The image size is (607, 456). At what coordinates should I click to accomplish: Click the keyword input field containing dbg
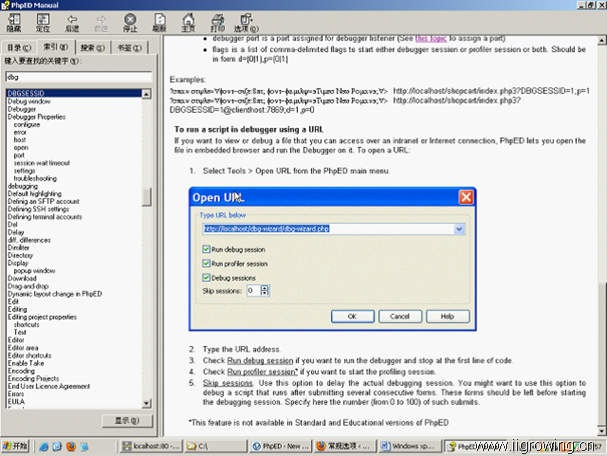click(x=79, y=77)
